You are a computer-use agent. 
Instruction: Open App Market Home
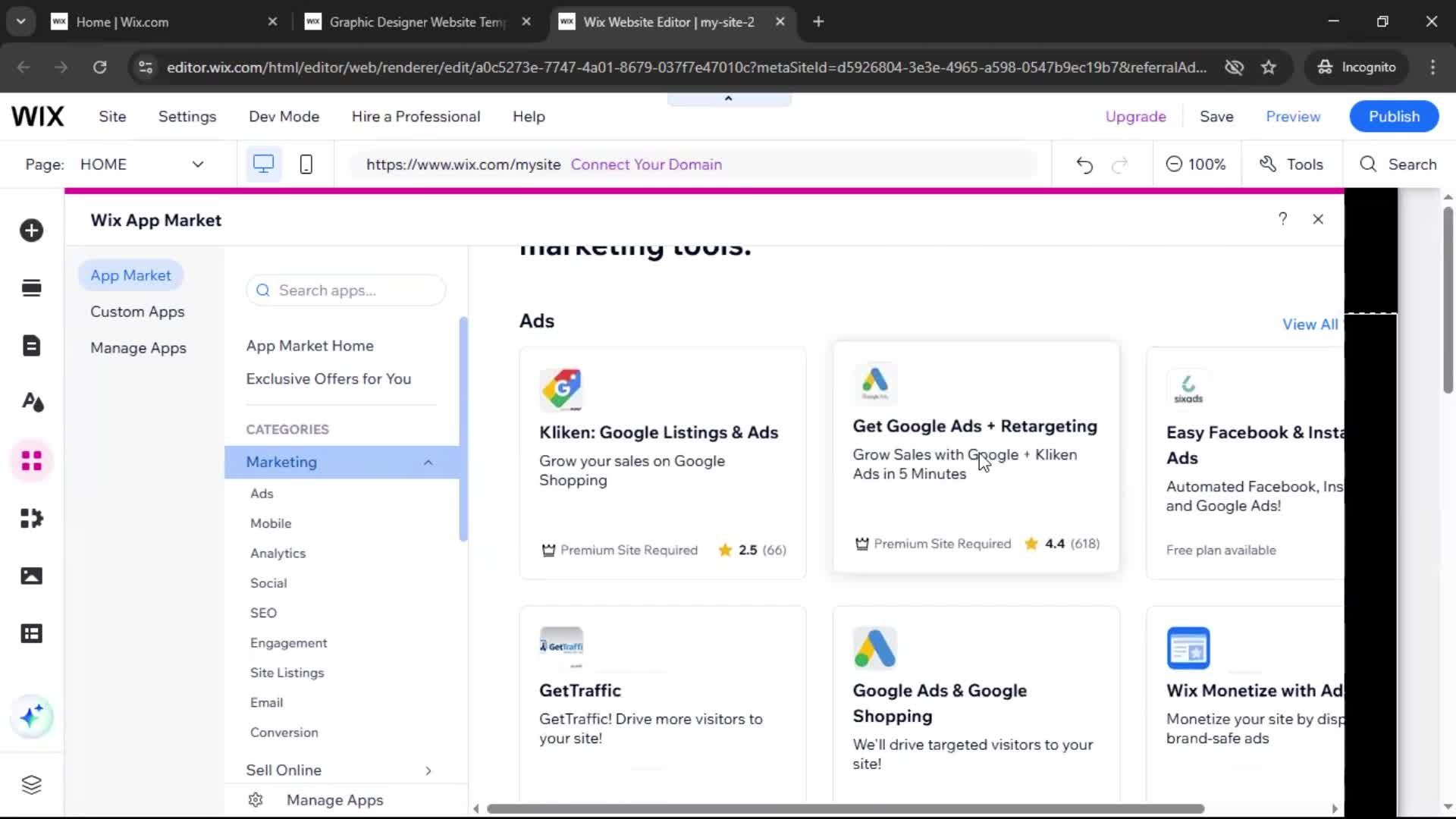[309, 346]
